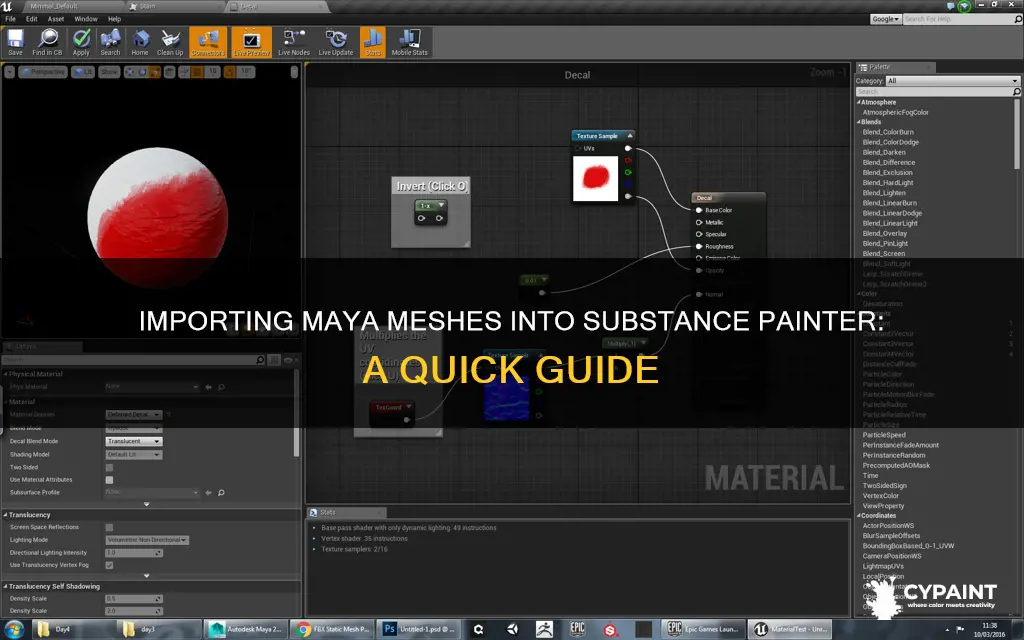Click the Substance Painter taskbar icon
Image resolution: width=1024 pixels, height=640 pixels.
tap(611, 630)
